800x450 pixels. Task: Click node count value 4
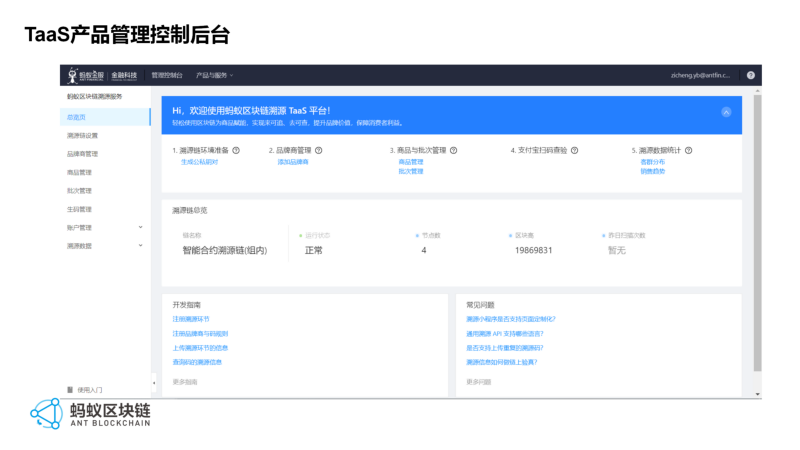tap(423, 251)
